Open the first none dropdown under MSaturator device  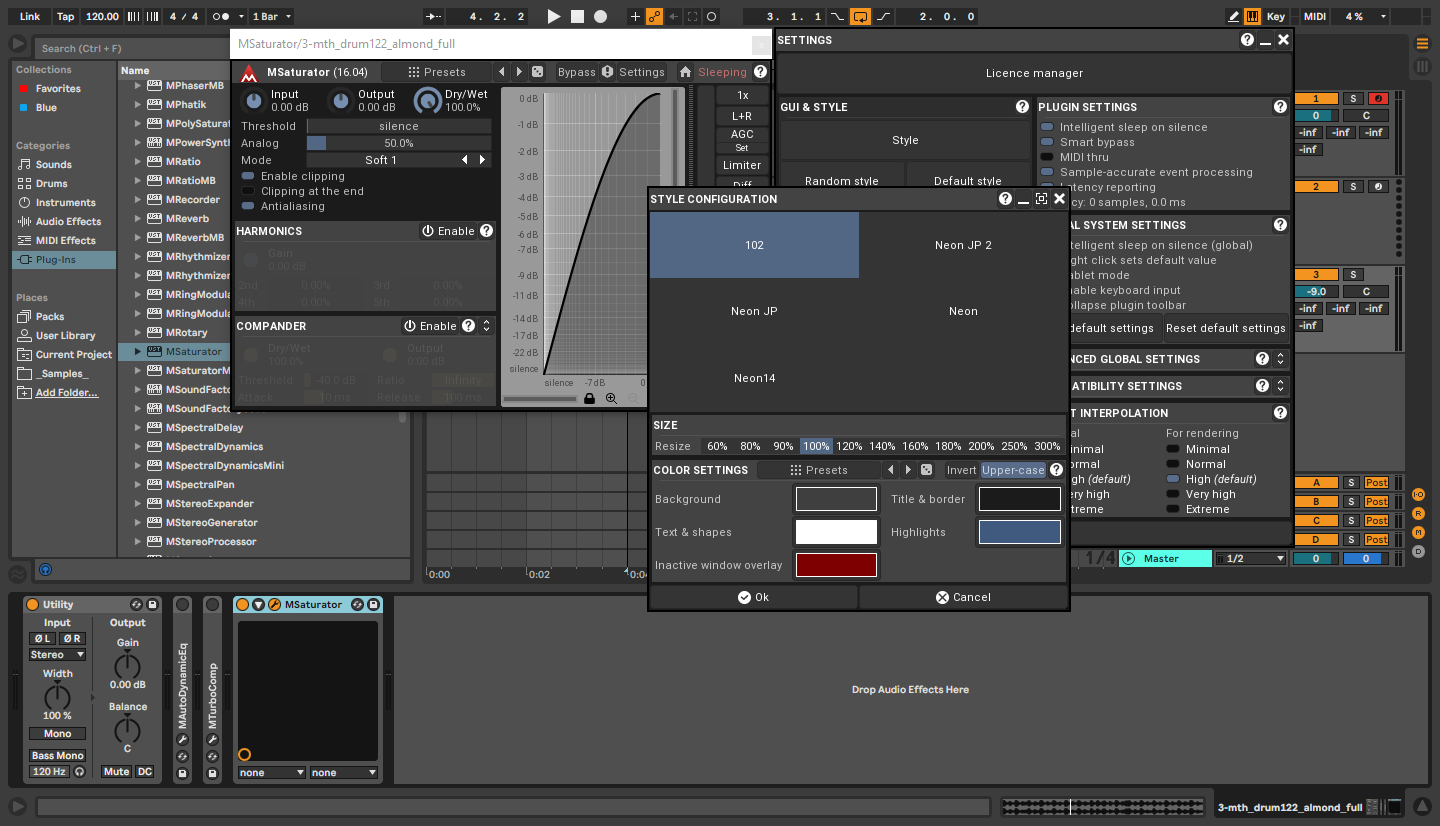coord(271,772)
